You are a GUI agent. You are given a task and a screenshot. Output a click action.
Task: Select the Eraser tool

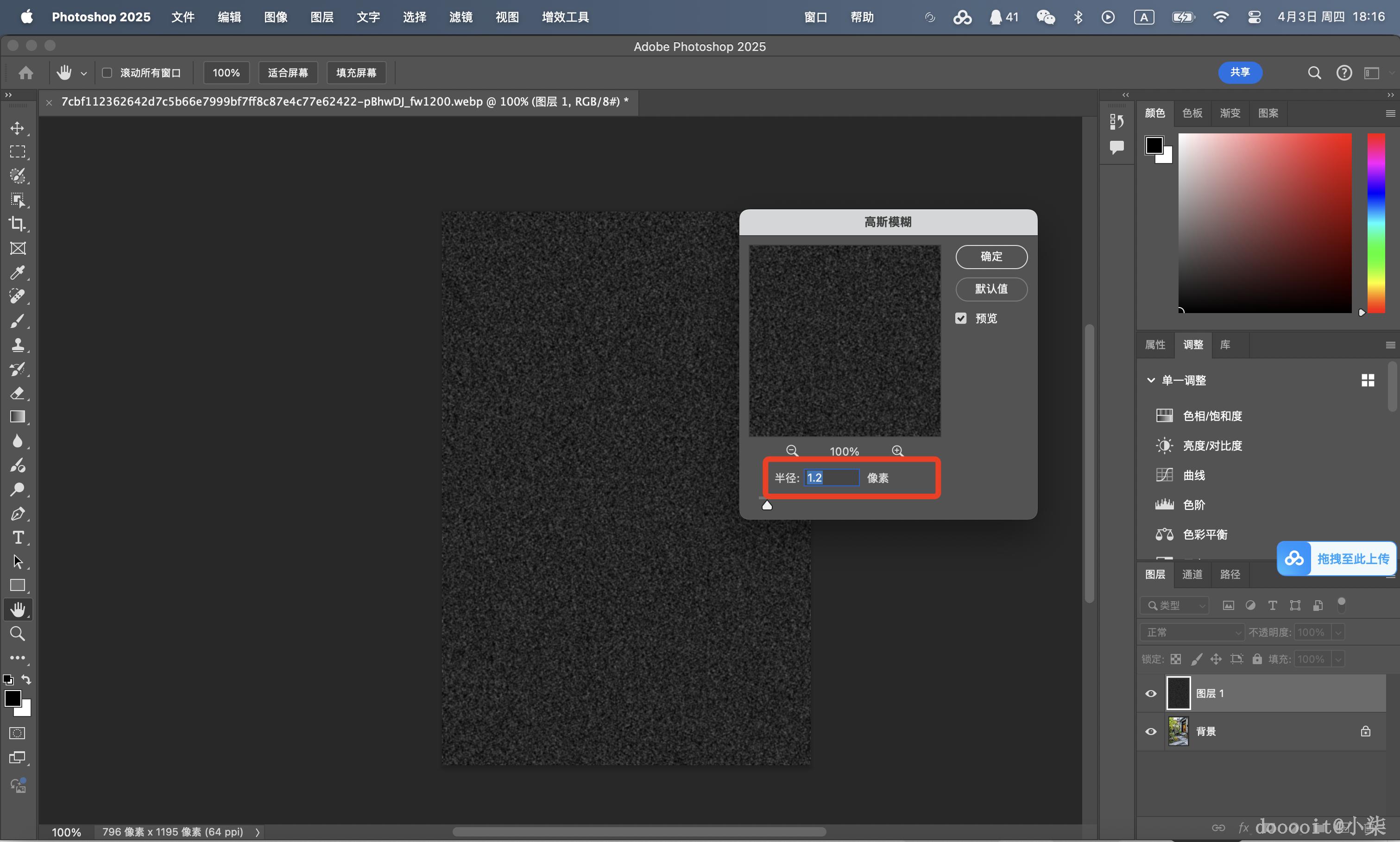pyautogui.click(x=18, y=393)
